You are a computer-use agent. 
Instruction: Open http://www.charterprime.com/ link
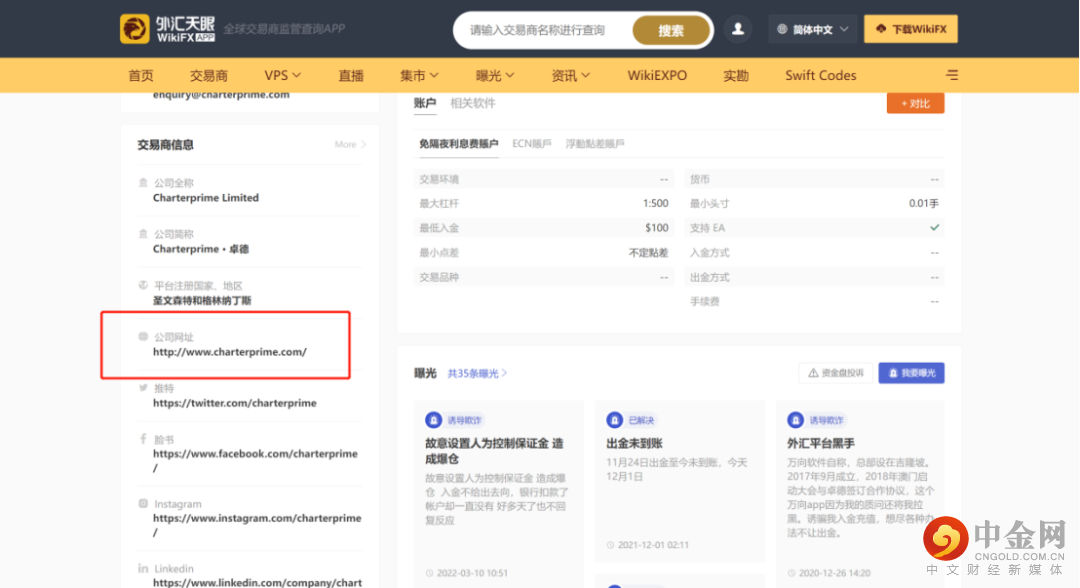click(x=230, y=352)
